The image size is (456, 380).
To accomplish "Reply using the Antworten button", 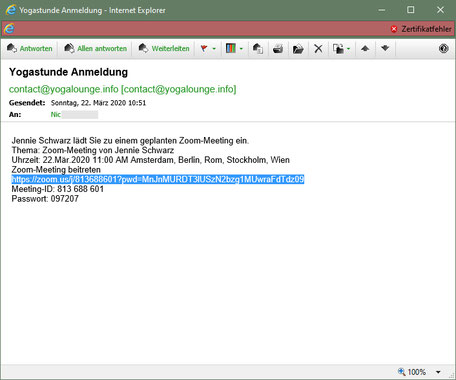I will (x=29, y=49).
